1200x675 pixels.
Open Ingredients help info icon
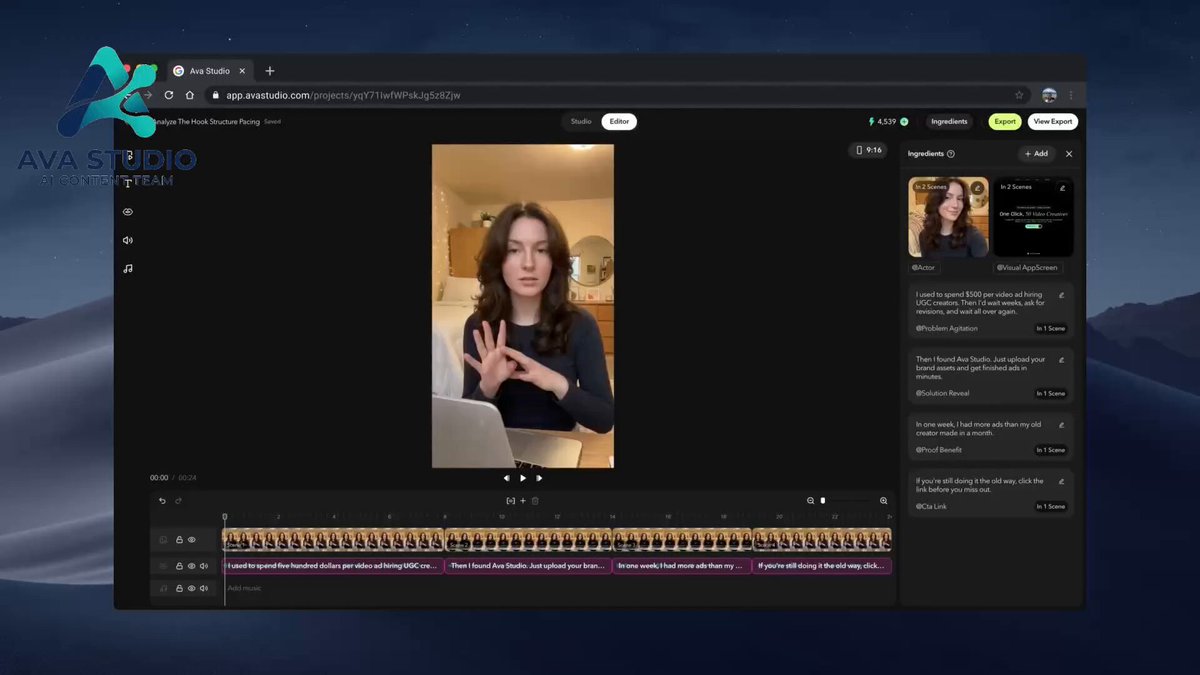tap(951, 154)
